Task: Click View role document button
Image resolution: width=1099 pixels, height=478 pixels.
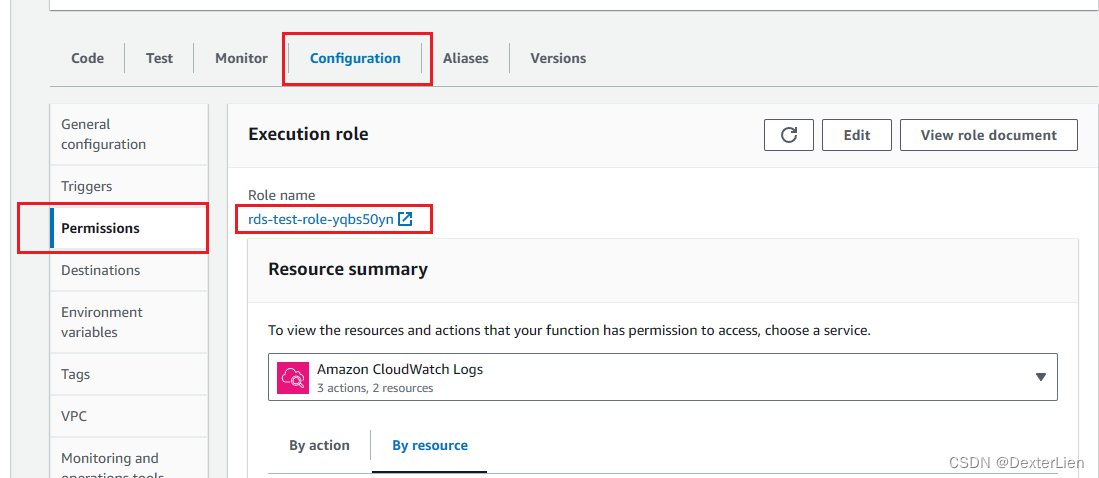Action: click(x=988, y=135)
